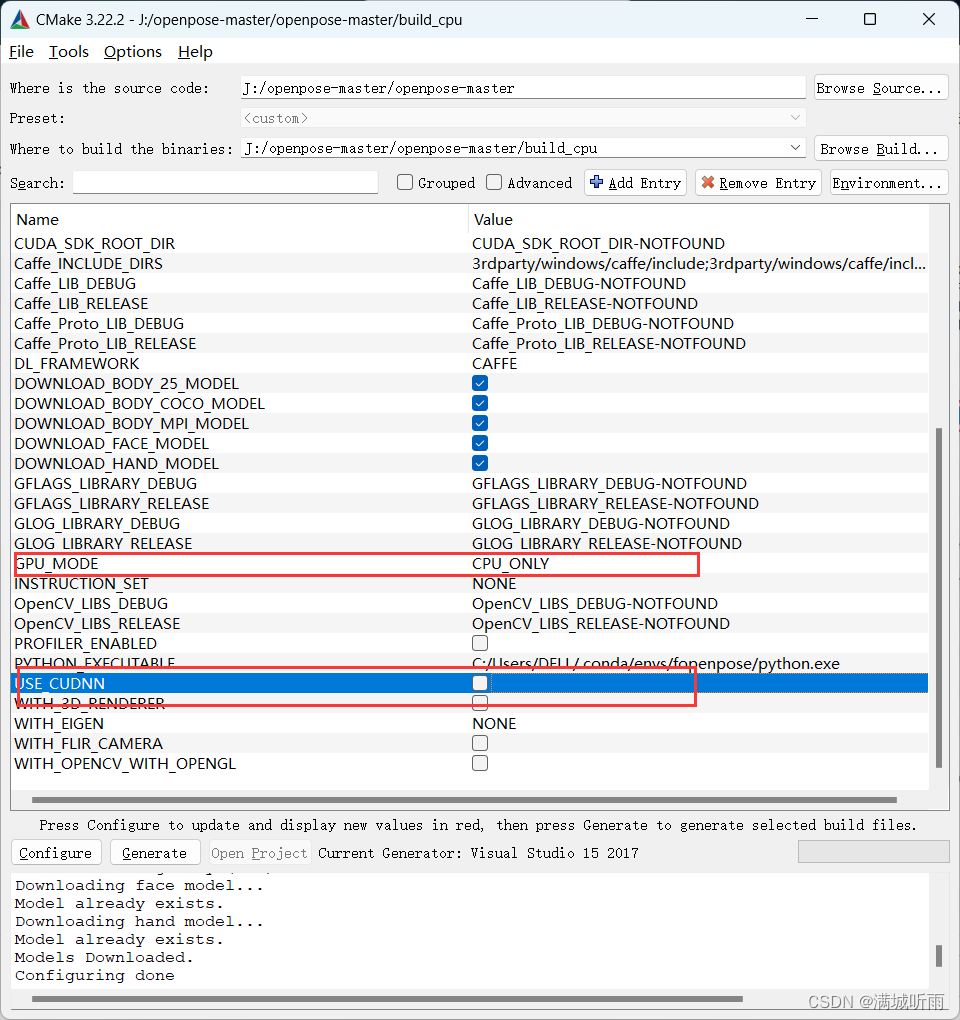The height and width of the screenshot is (1020, 960).
Task: Enable the USE_CUDNN checkbox
Action: point(479,683)
